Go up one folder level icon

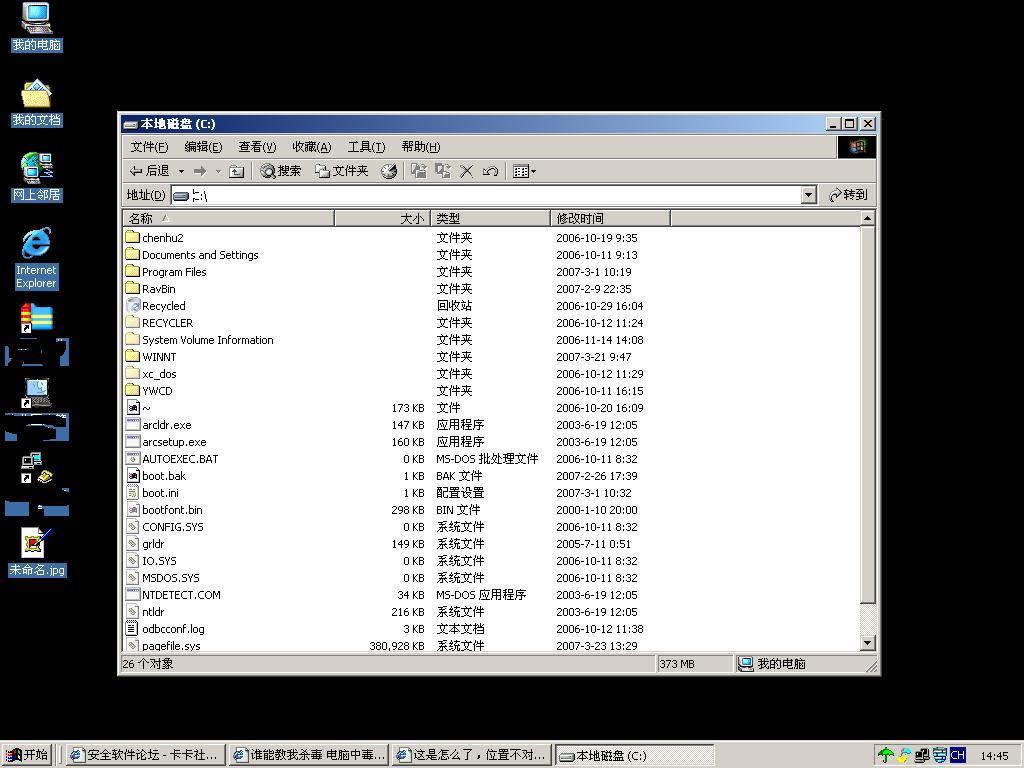237,172
